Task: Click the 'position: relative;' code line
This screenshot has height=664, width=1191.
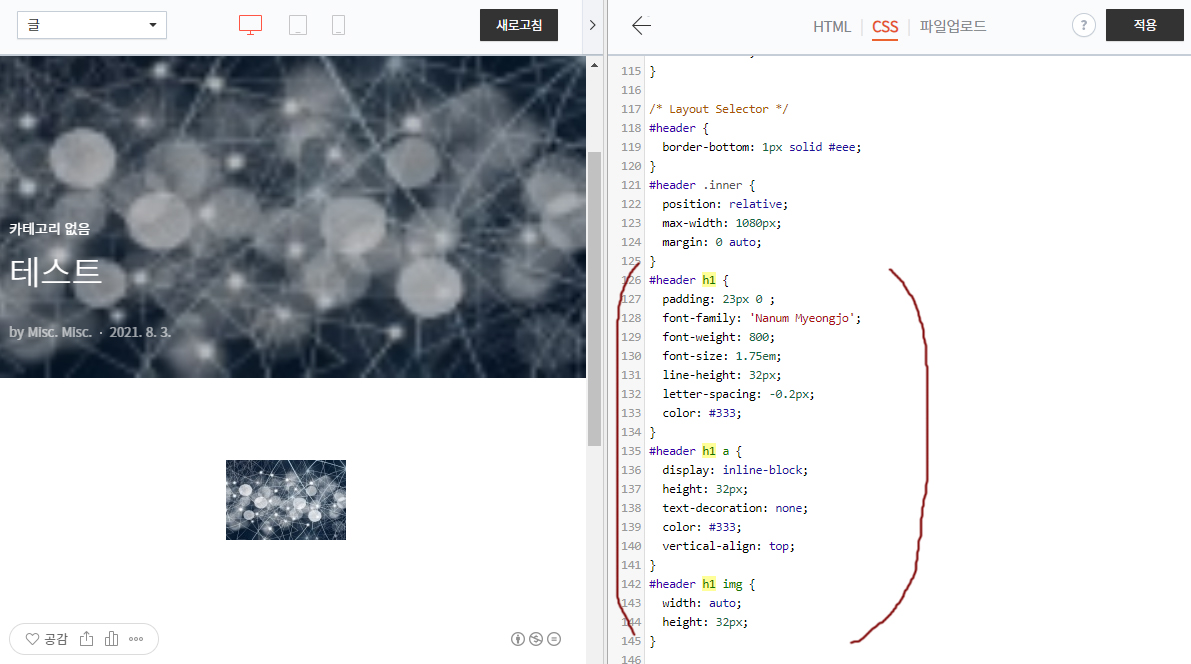Action: point(725,204)
